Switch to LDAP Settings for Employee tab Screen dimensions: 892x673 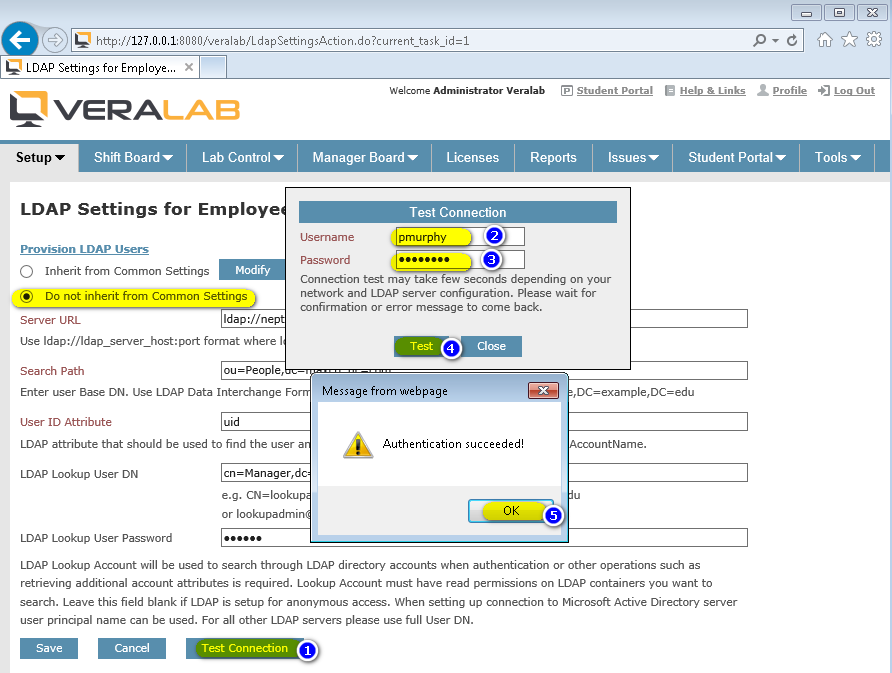pos(100,67)
